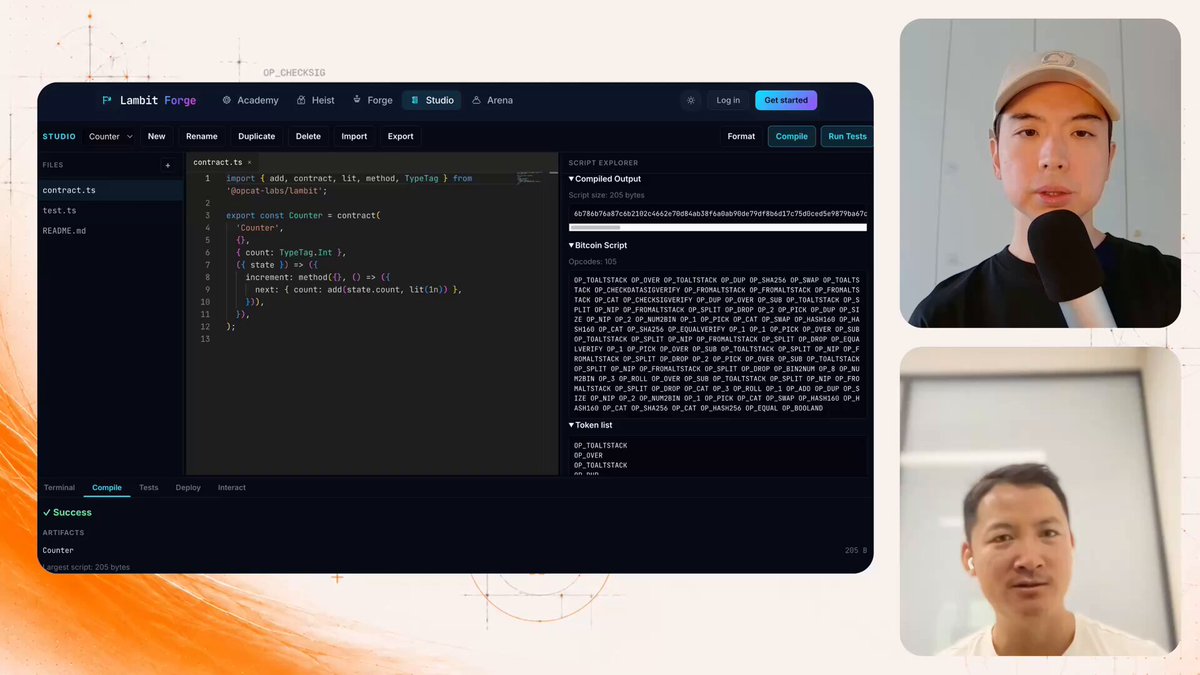Click OP_OVER in the Token list
The image size is (1200, 675).
(588, 455)
